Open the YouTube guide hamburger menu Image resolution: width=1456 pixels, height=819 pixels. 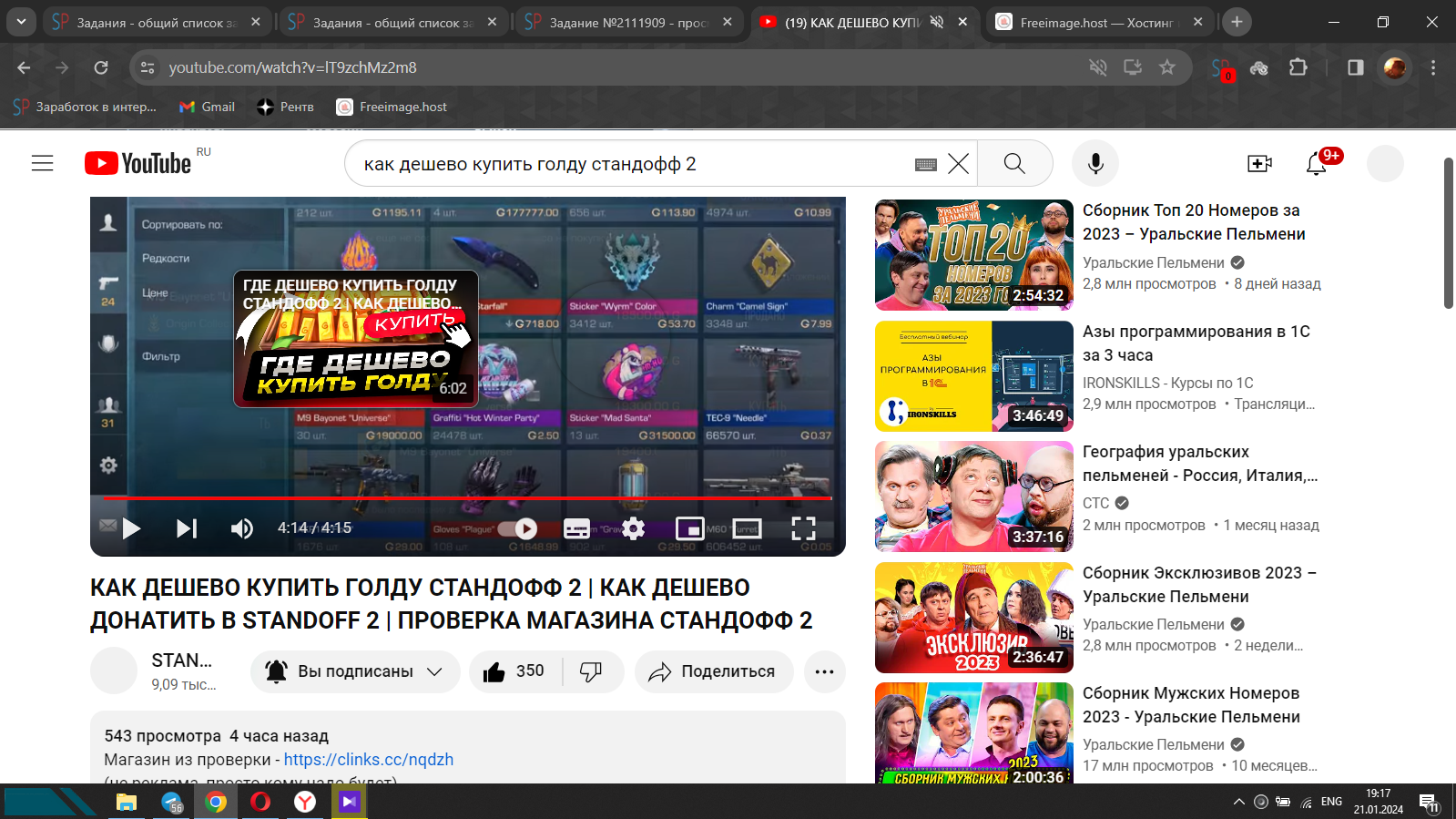pyautogui.click(x=43, y=163)
